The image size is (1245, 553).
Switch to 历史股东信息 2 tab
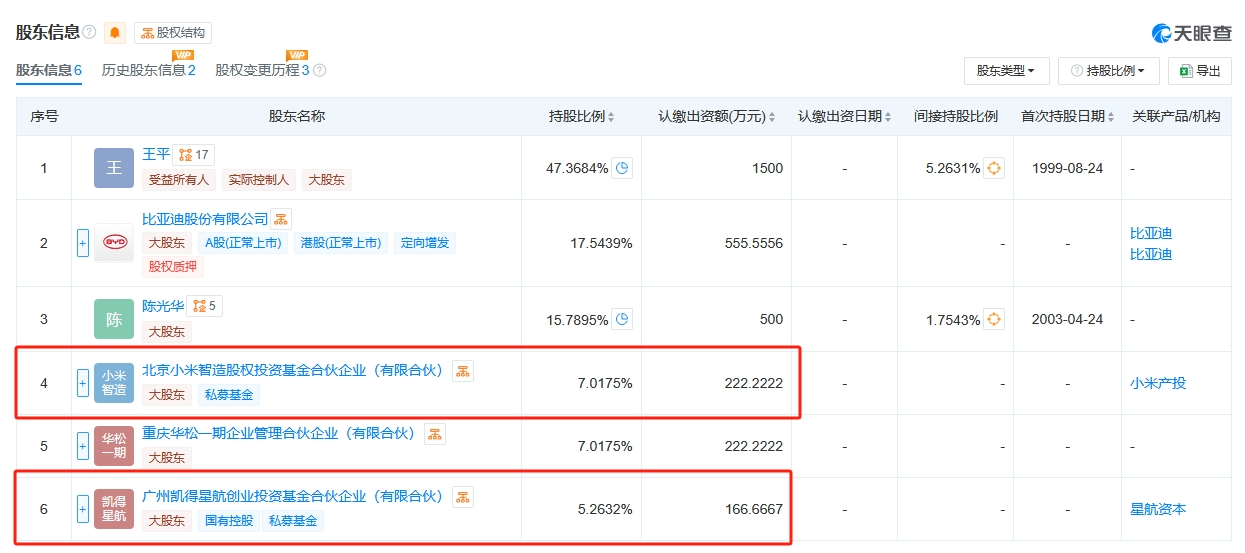(x=149, y=70)
